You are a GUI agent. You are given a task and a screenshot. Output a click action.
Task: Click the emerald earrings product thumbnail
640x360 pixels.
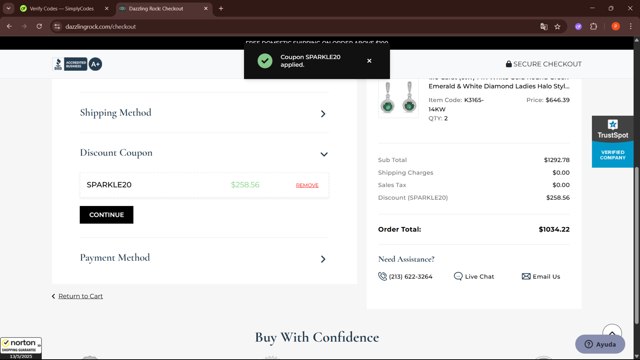pyautogui.click(x=398, y=98)
